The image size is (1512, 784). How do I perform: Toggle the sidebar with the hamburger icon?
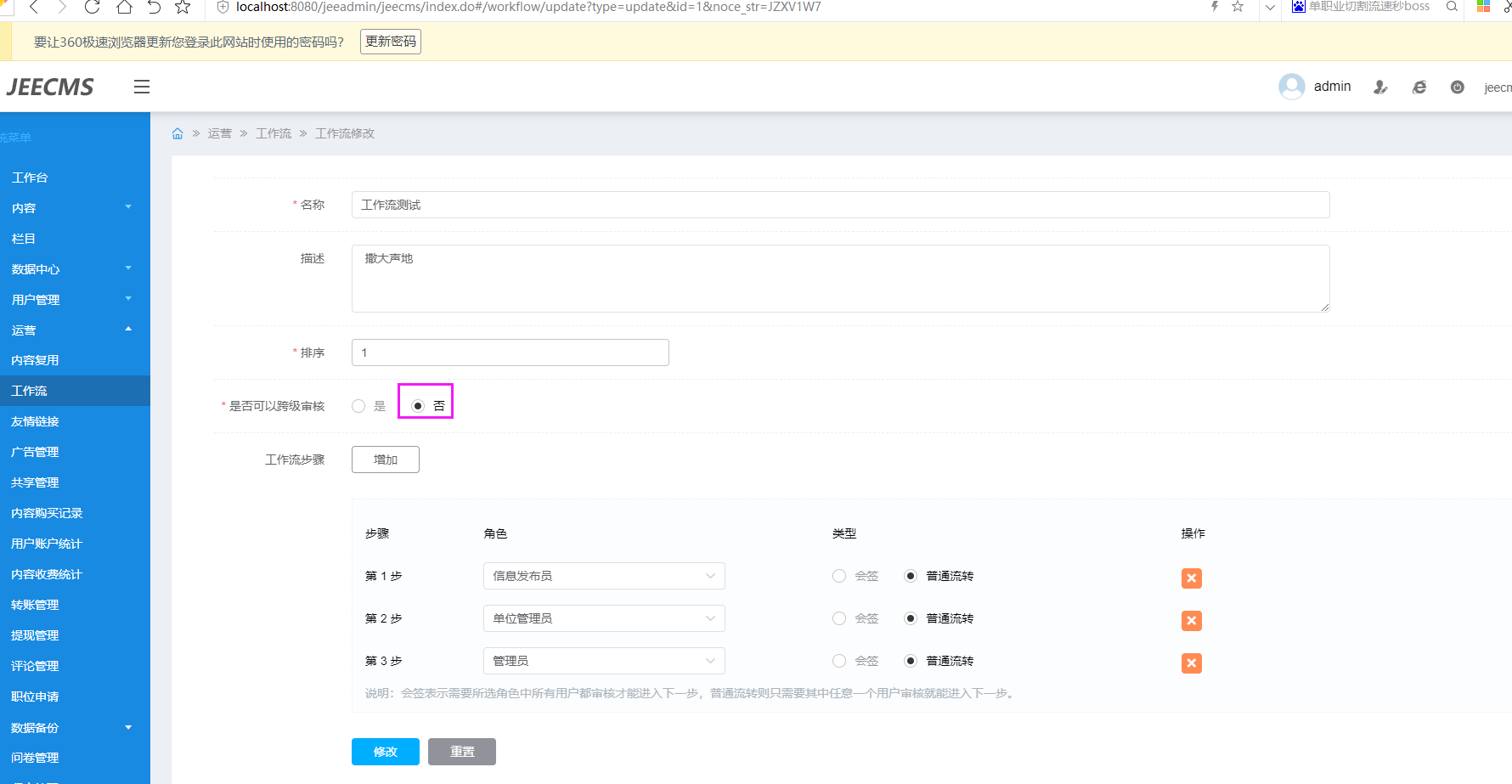tap(142, 87)
